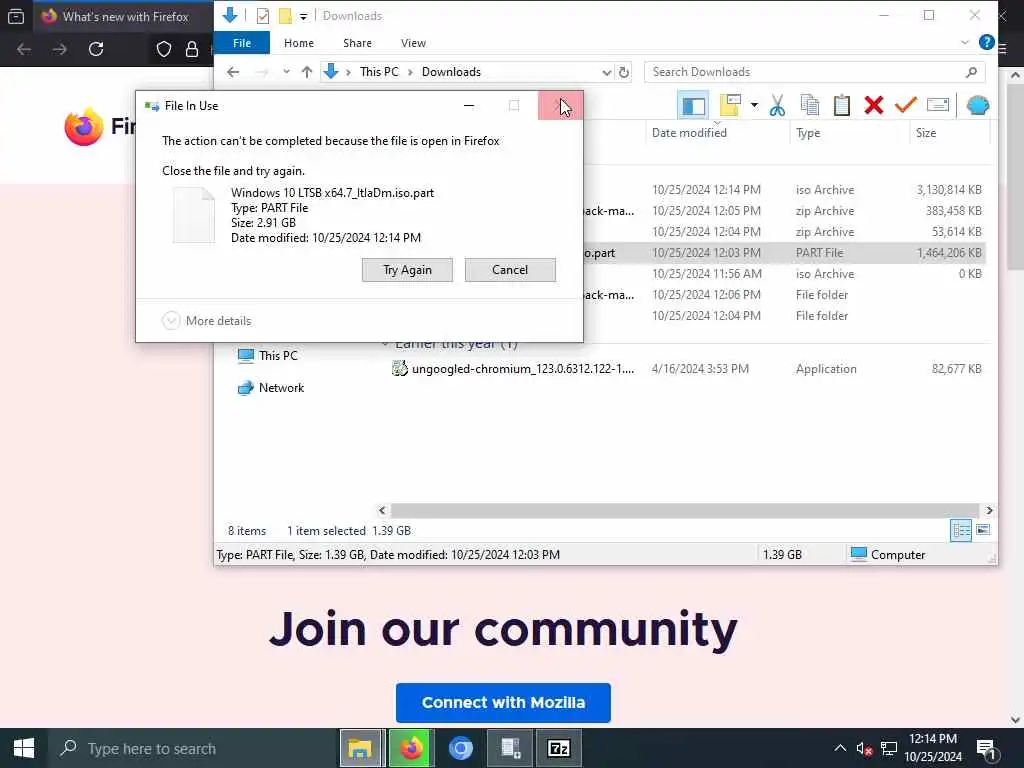
Task: Switch to details view icon
Action: pos(961,530)
